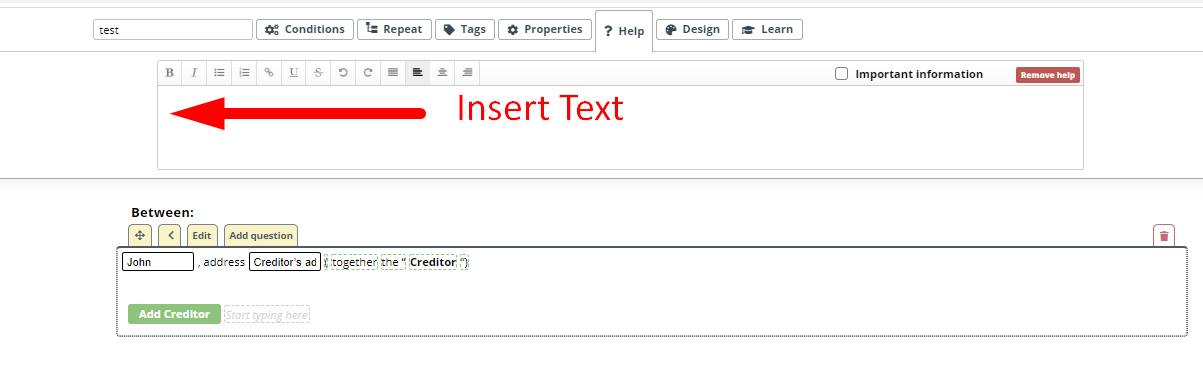The width and height of the screenshot is (1203, 365).
Task: Click the Edit button
Action: pyautogui.click(x=202, y=235)
